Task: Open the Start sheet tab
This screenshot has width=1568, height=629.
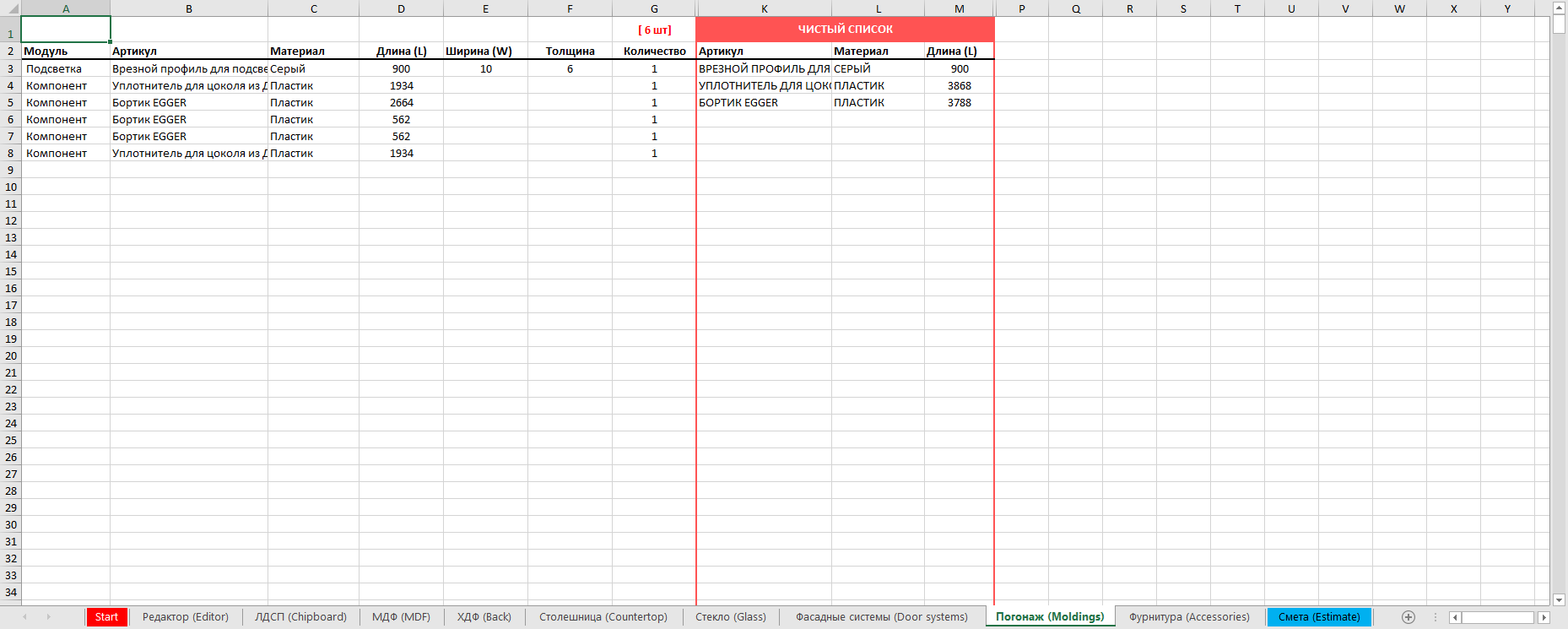Action: [x=106, y=617]
